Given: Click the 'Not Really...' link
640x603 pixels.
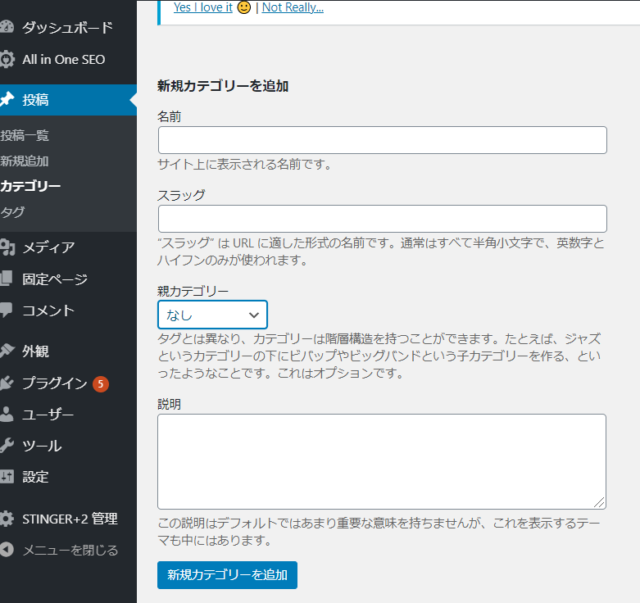Looking at the screenshot, I should (x=293, y=7).
